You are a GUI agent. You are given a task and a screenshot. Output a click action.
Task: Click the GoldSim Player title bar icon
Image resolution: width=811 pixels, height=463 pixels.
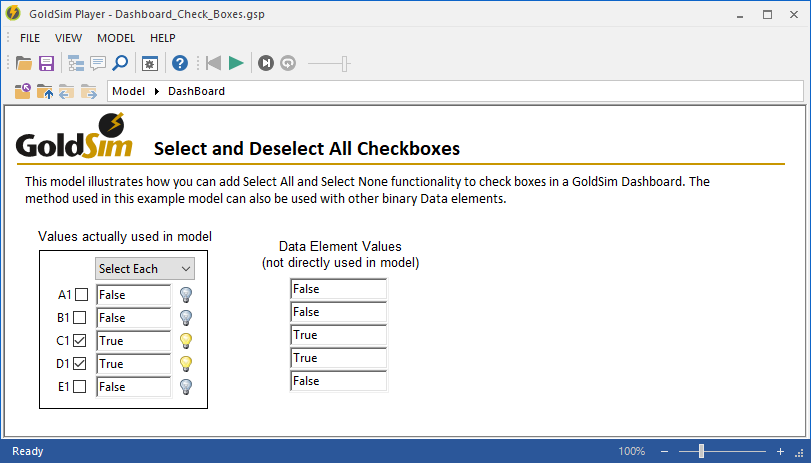(13, 14)
